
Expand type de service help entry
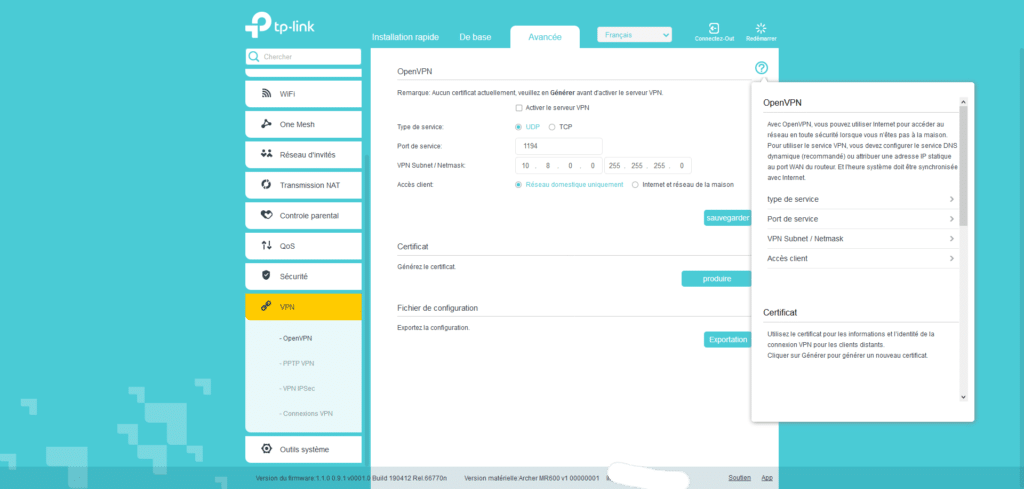858,199
